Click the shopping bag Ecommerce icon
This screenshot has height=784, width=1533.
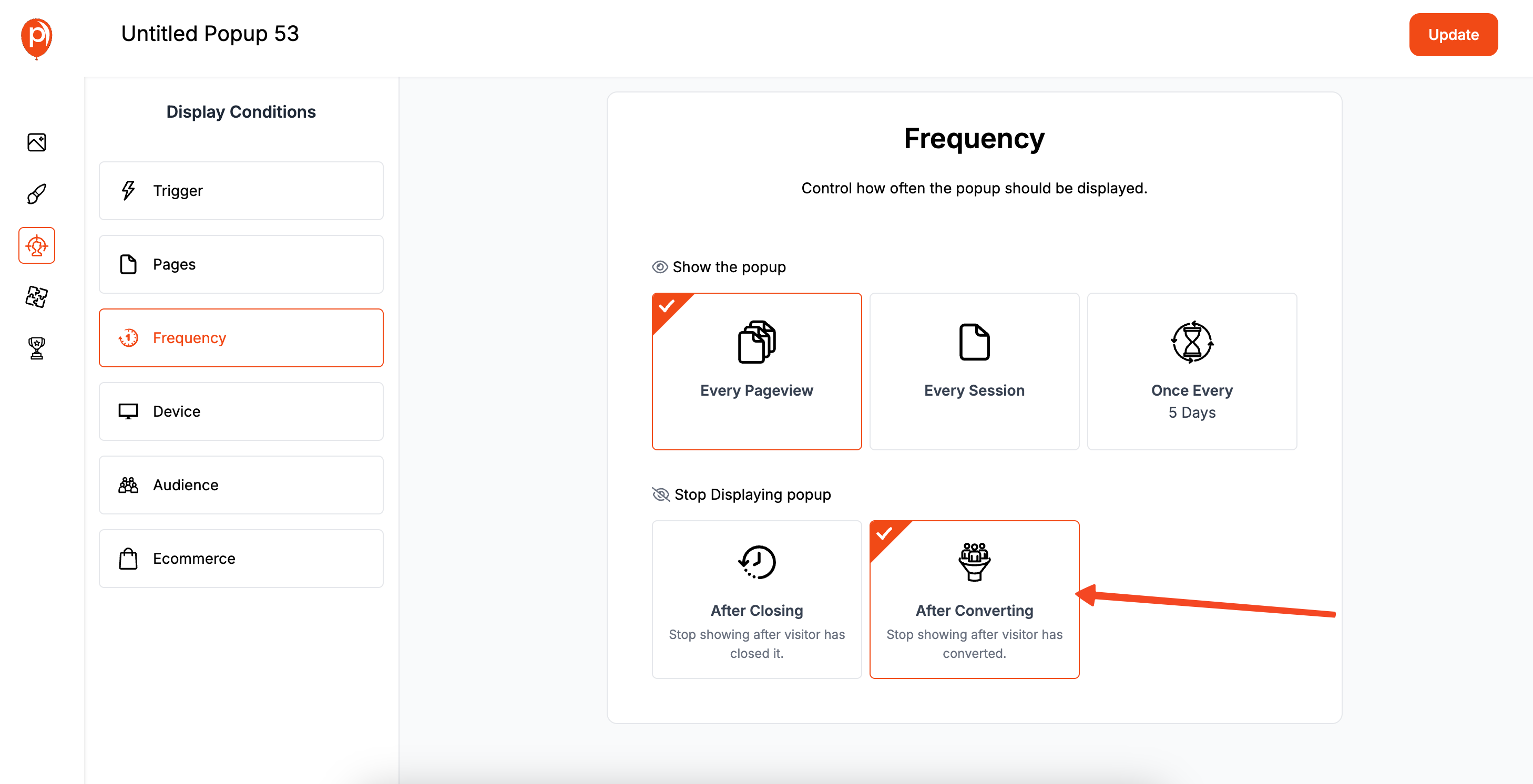pos(128,559)
